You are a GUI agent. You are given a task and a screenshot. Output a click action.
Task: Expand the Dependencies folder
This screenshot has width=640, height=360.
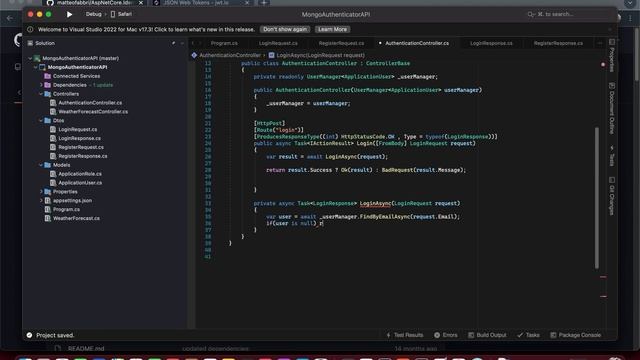41,85
